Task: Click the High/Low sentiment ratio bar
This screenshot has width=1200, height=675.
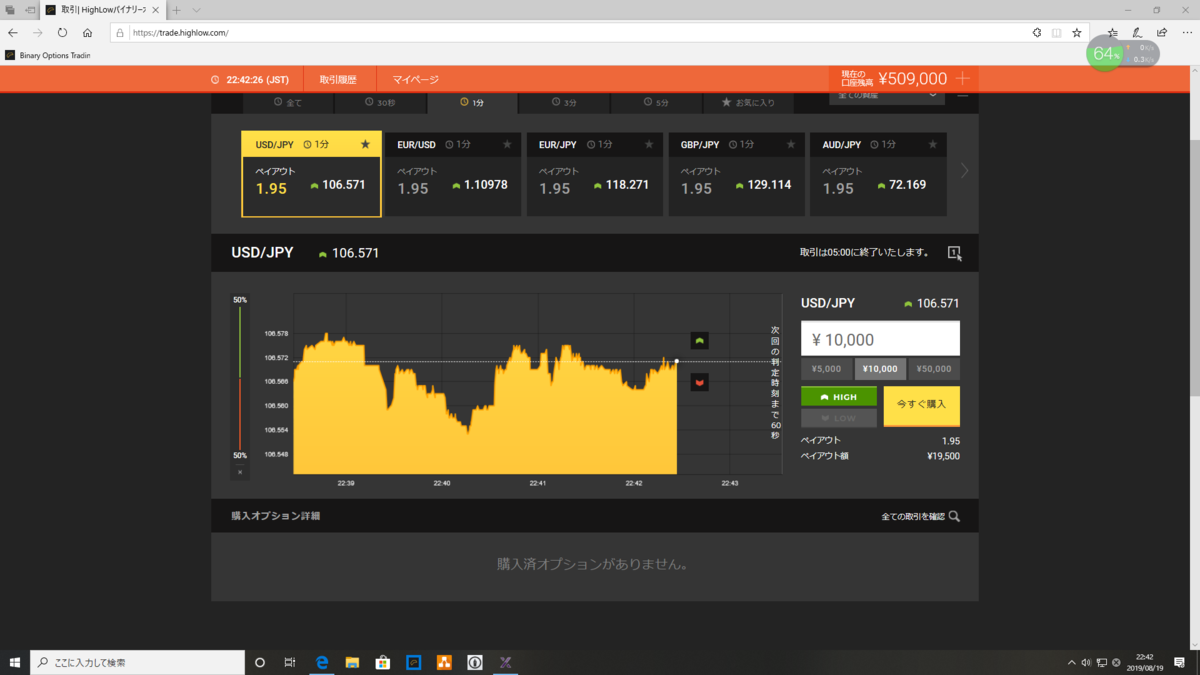Action: 239,378
